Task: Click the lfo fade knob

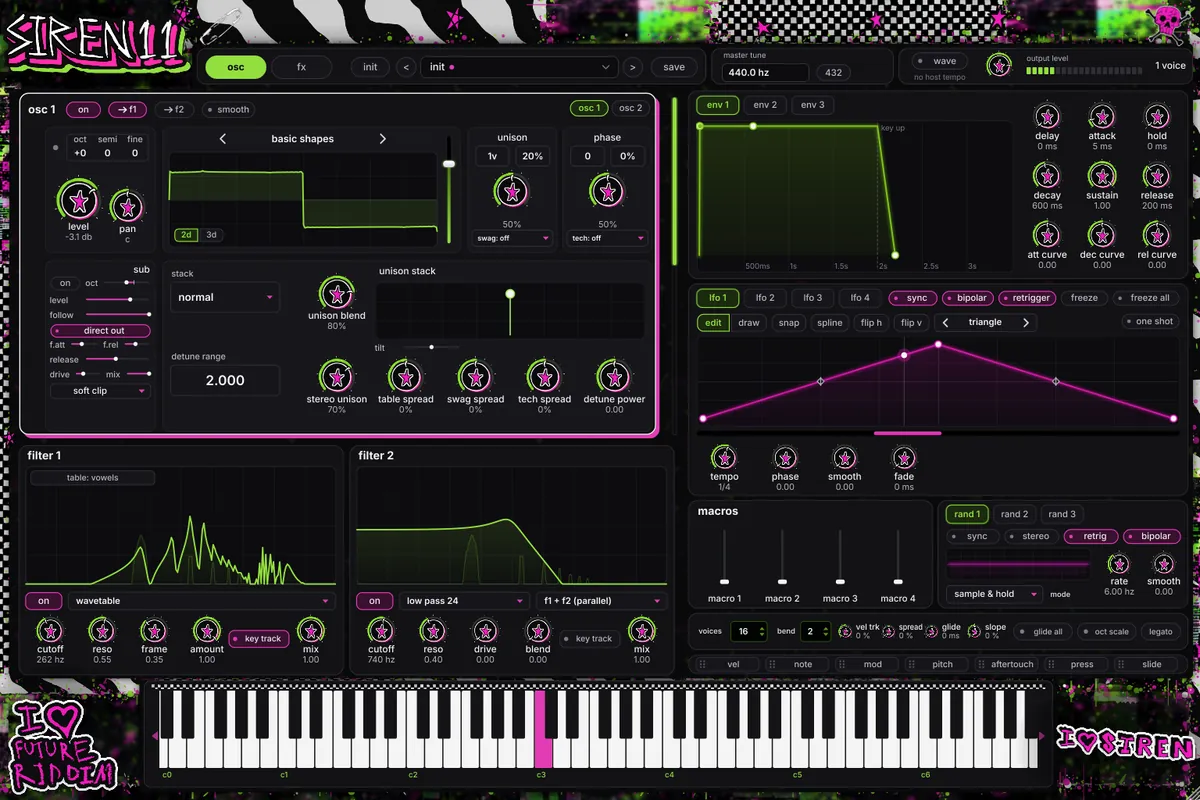Action: tap(904, 458)
